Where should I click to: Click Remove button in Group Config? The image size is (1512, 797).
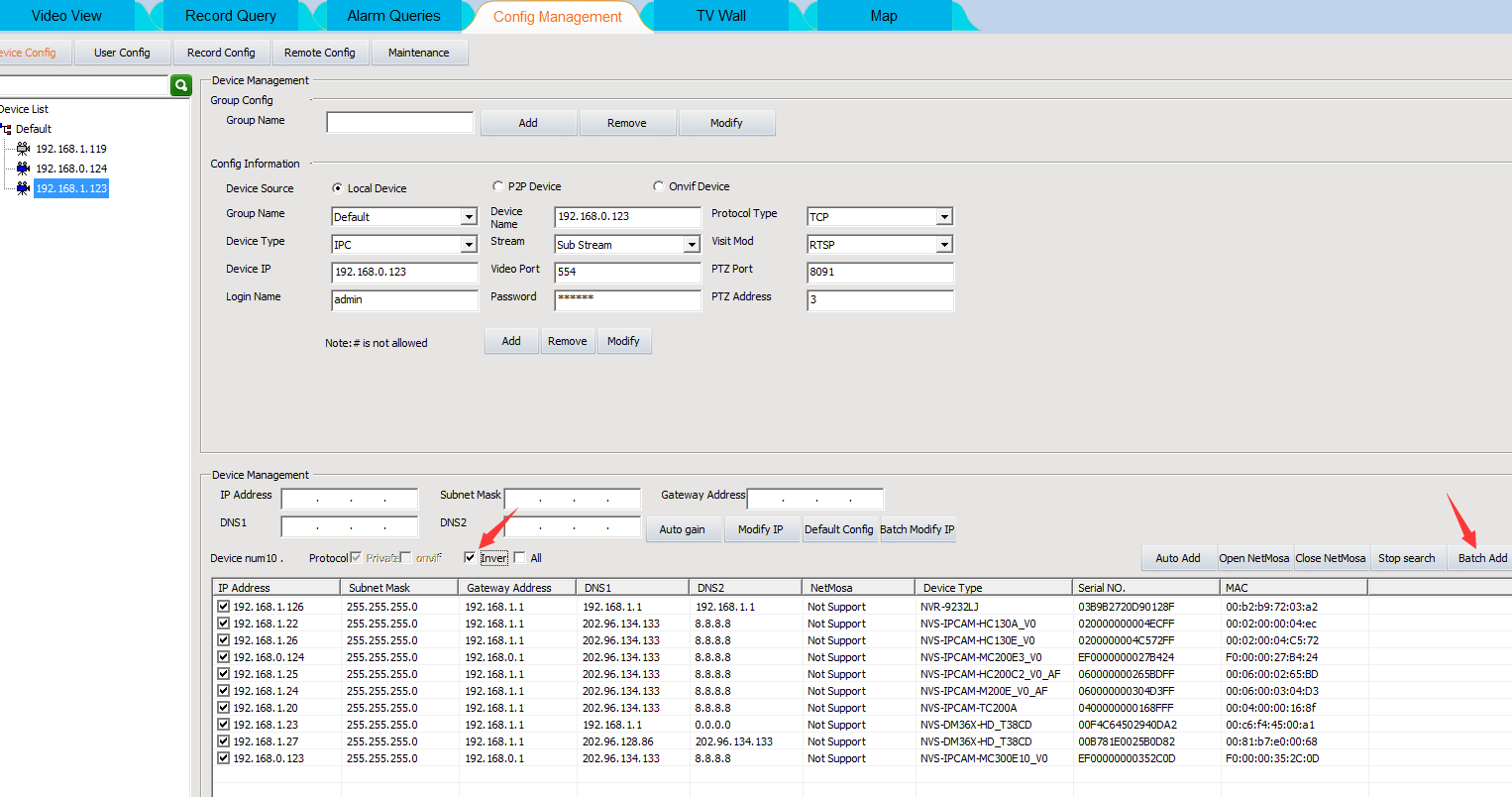pyautogui.click(x=627, y=123)
